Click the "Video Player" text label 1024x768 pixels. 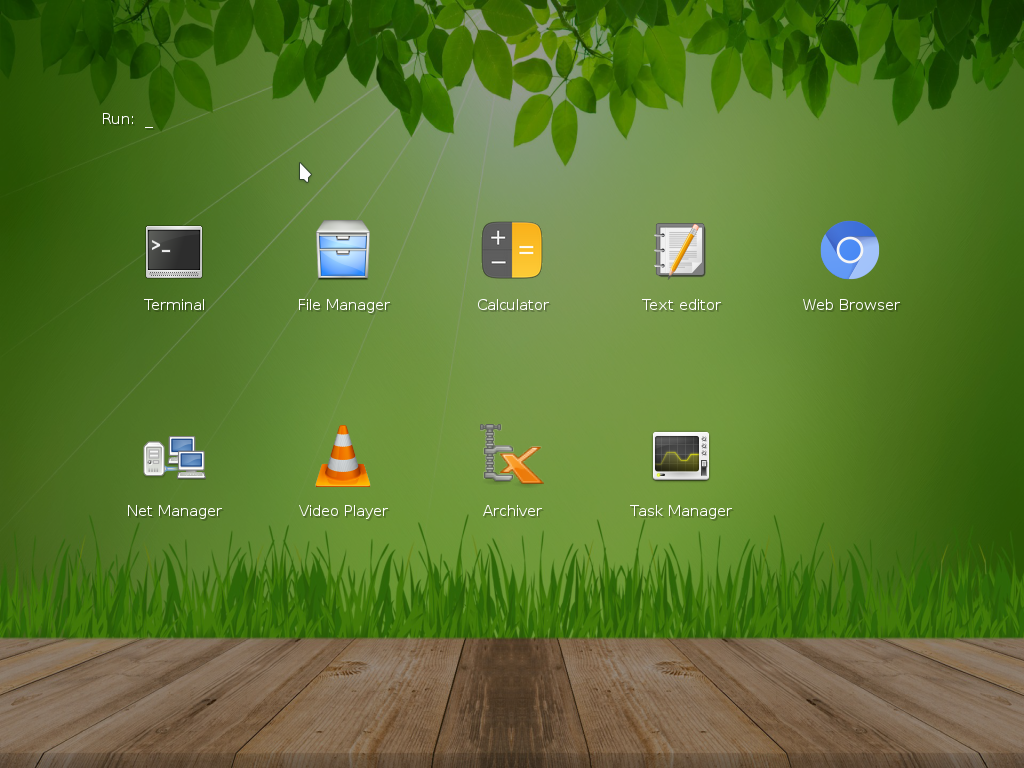click(343, 511)
